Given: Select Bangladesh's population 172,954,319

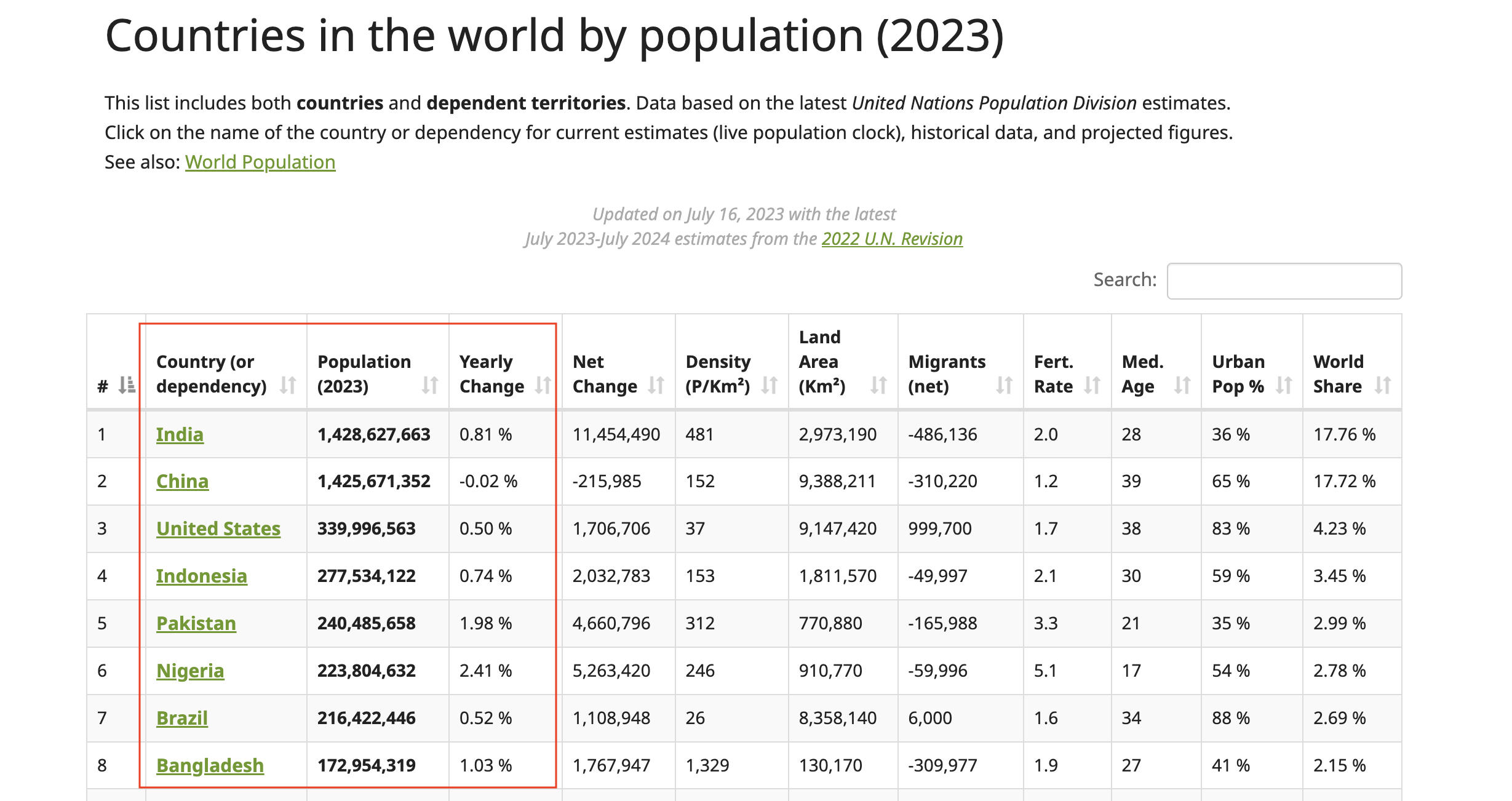Looking at the screenshot, I should click(x=367, y=765).
